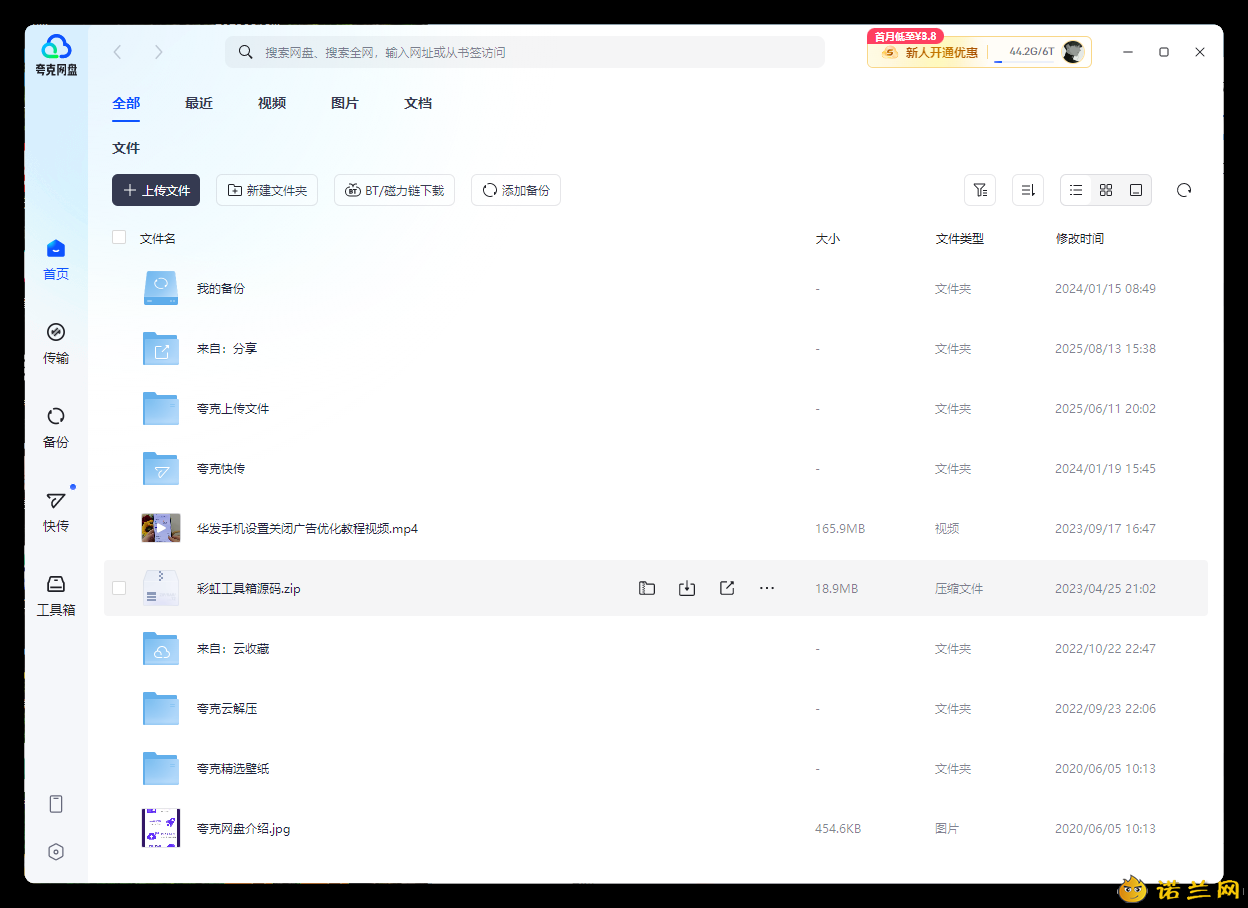Switch to large thumbnail view
Screen dimensions: 1248x908
pyautogui.click(x=1136, y=190)
